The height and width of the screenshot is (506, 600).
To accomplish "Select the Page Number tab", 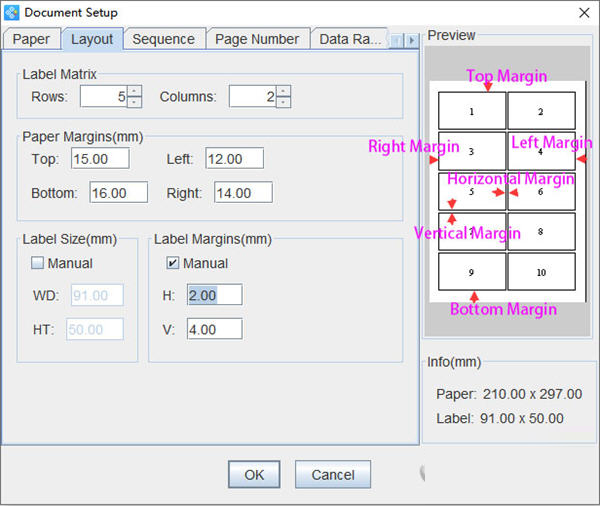I will 257,39.
